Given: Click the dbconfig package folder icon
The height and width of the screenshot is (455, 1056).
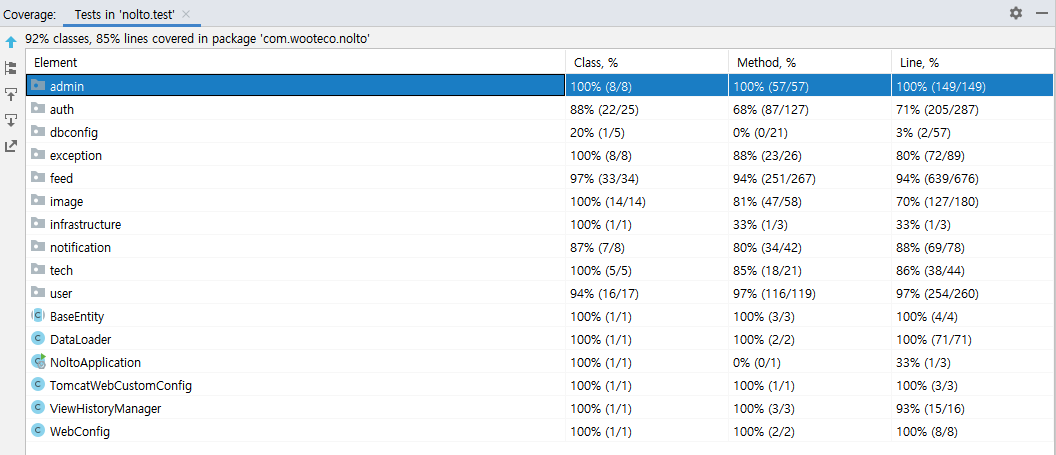Looking at the screenshot, I should pyautogui.click(x=38, y=132).
